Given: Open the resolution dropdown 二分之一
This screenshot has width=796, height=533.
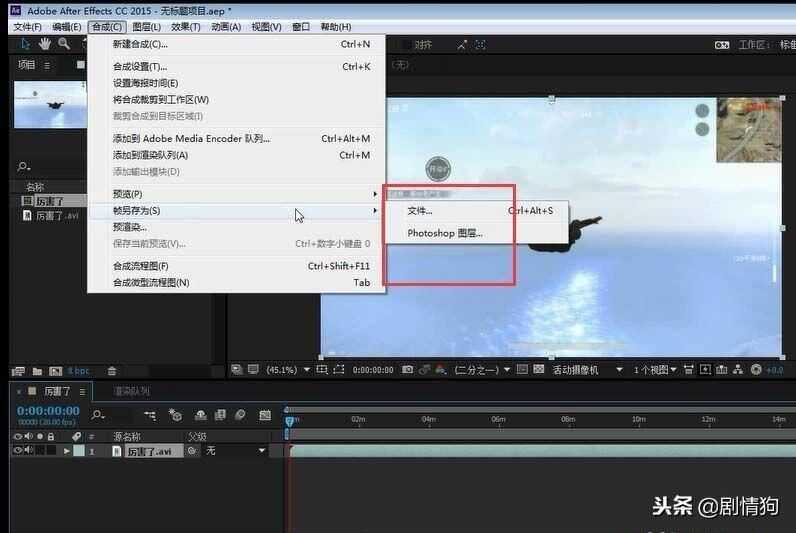Looking at the screenshot, I should coord(482,370).
